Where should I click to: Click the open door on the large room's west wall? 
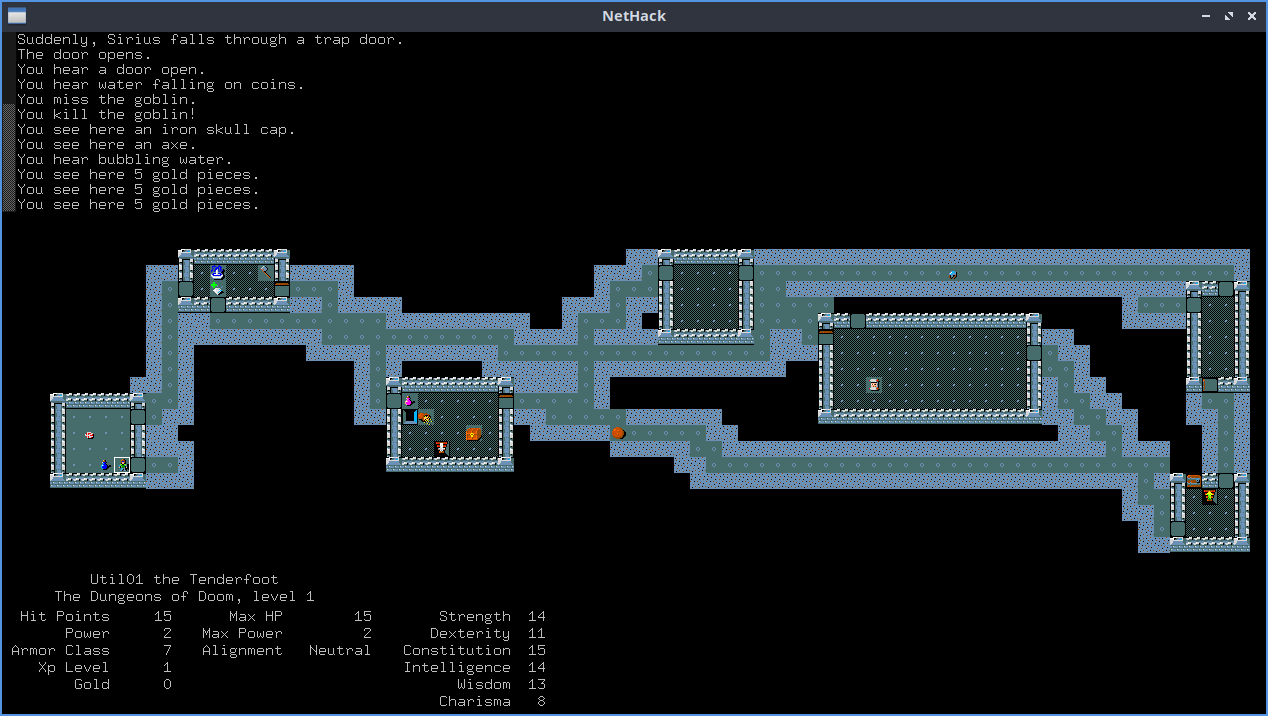click(826, 337)
